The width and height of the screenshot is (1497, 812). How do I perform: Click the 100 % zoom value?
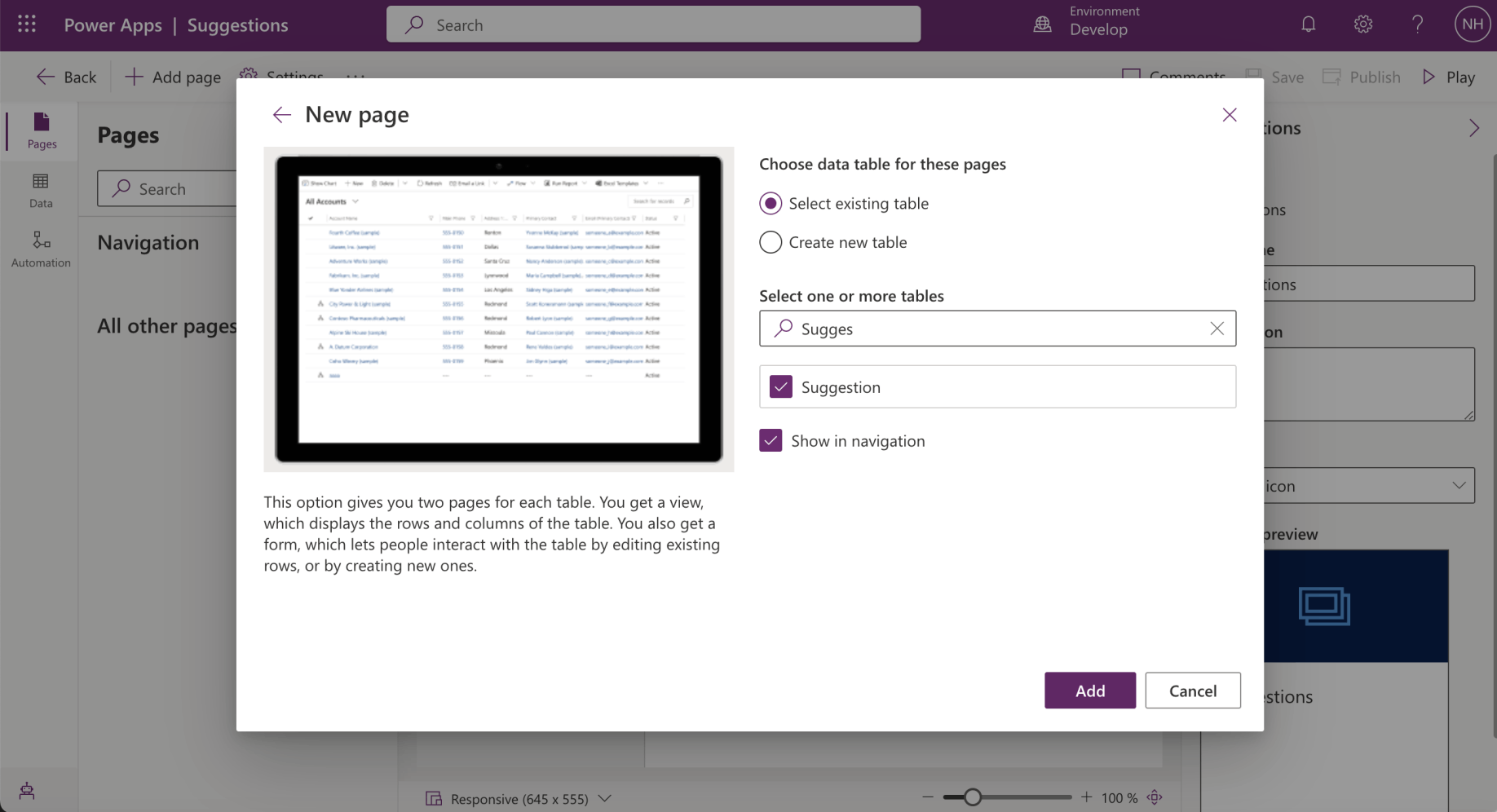(x=1119, y=798)
